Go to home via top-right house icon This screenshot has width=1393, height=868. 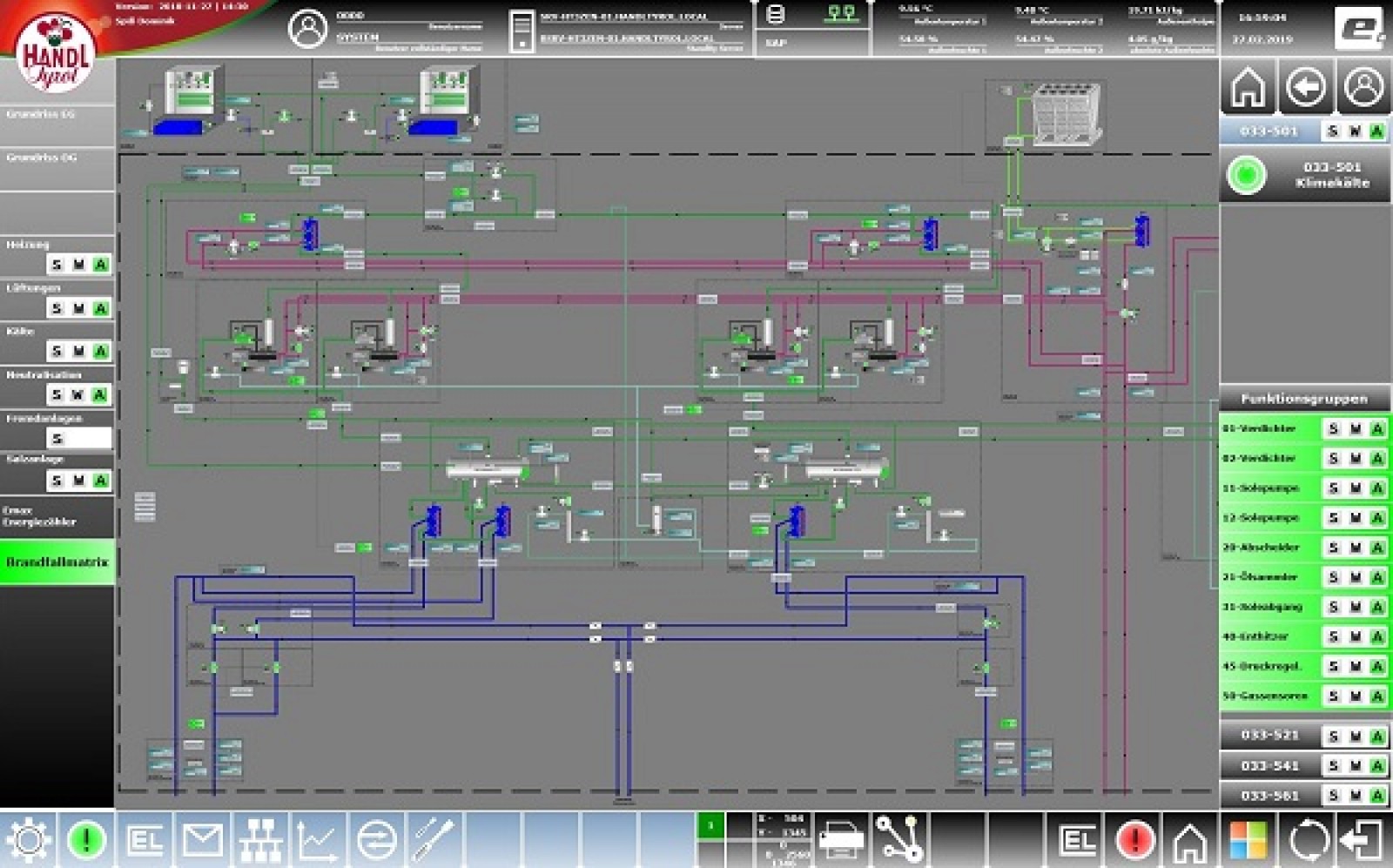coord(1248,87)
